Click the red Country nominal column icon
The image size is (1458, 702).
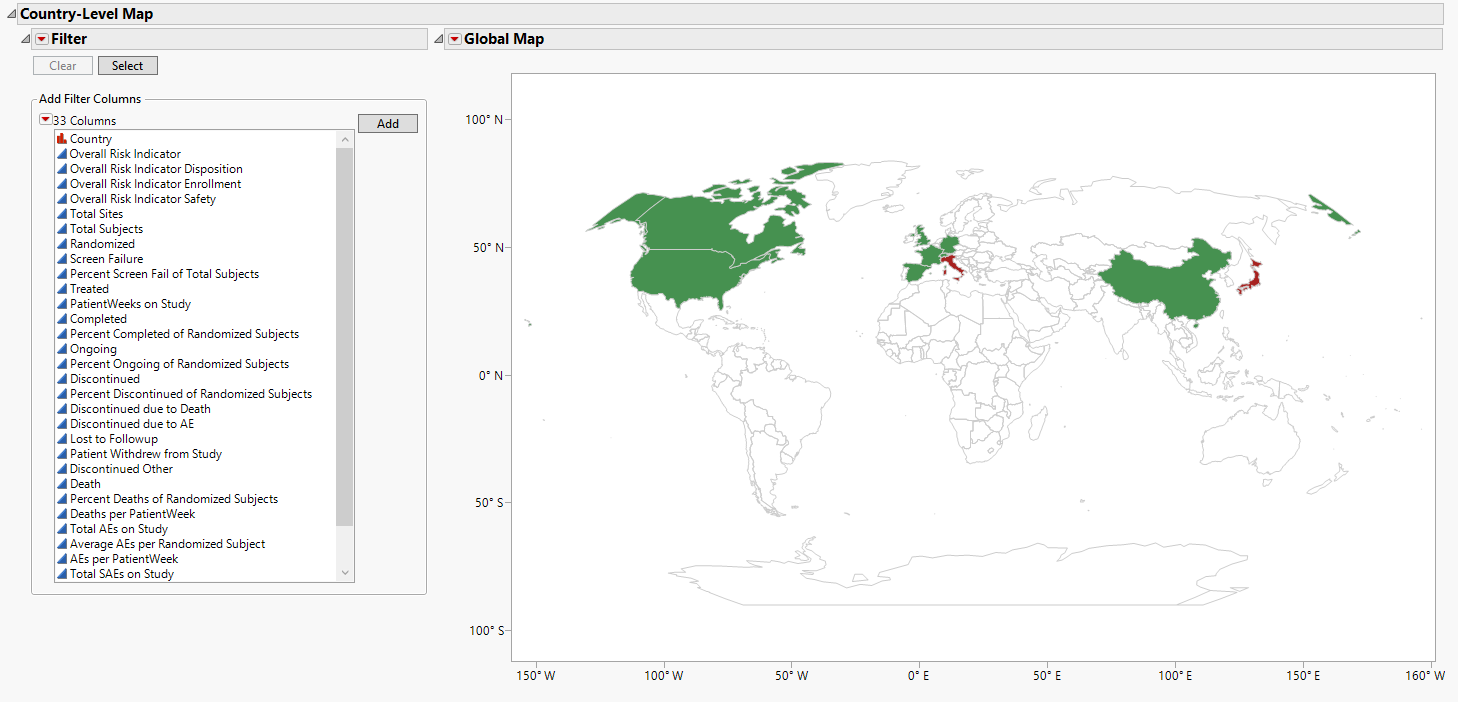pyautogui.click(x=62, y=139)
